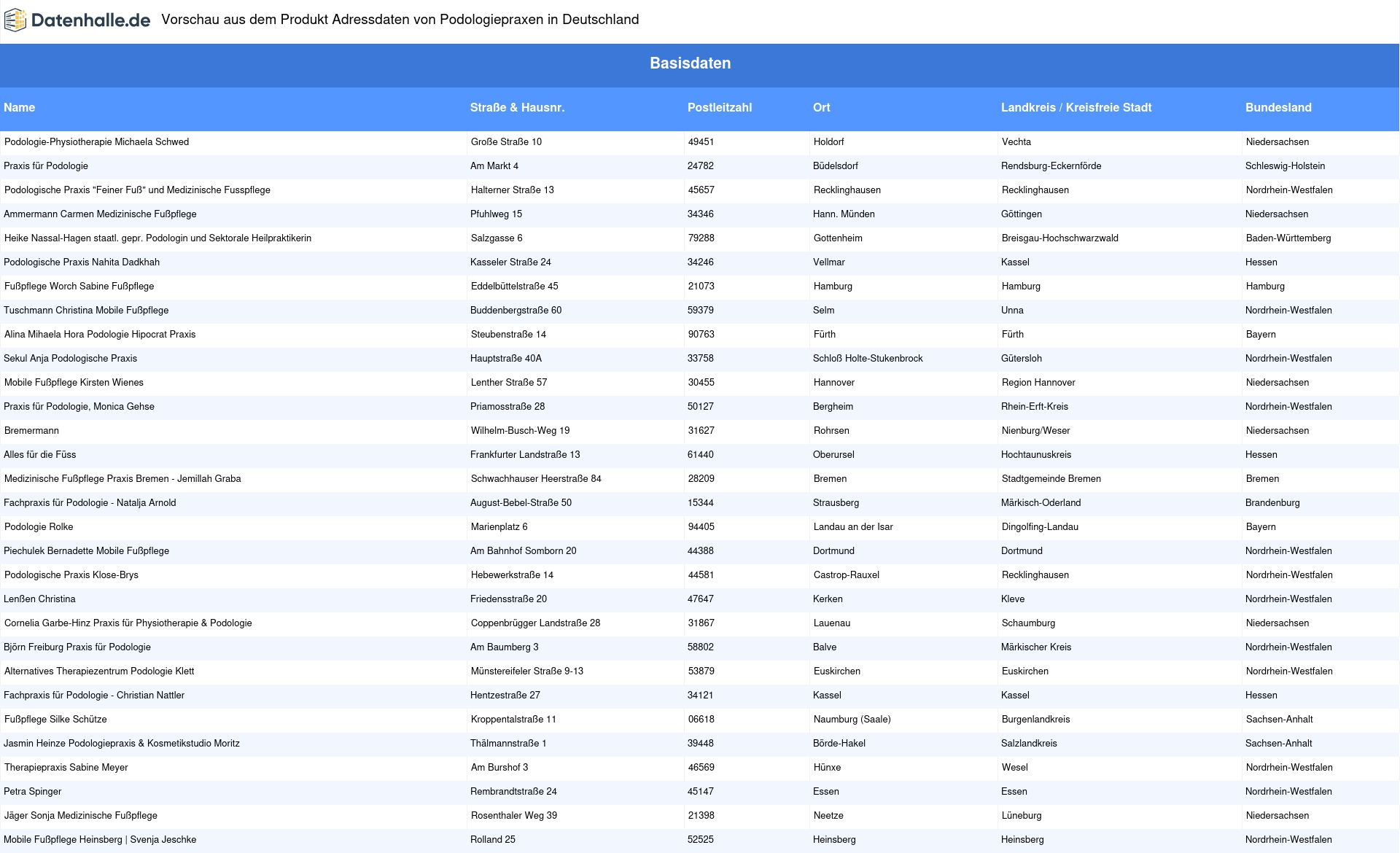Click Alina Mihaela Hora Podologie entry
1400x853 pixels.
[100, 335]
